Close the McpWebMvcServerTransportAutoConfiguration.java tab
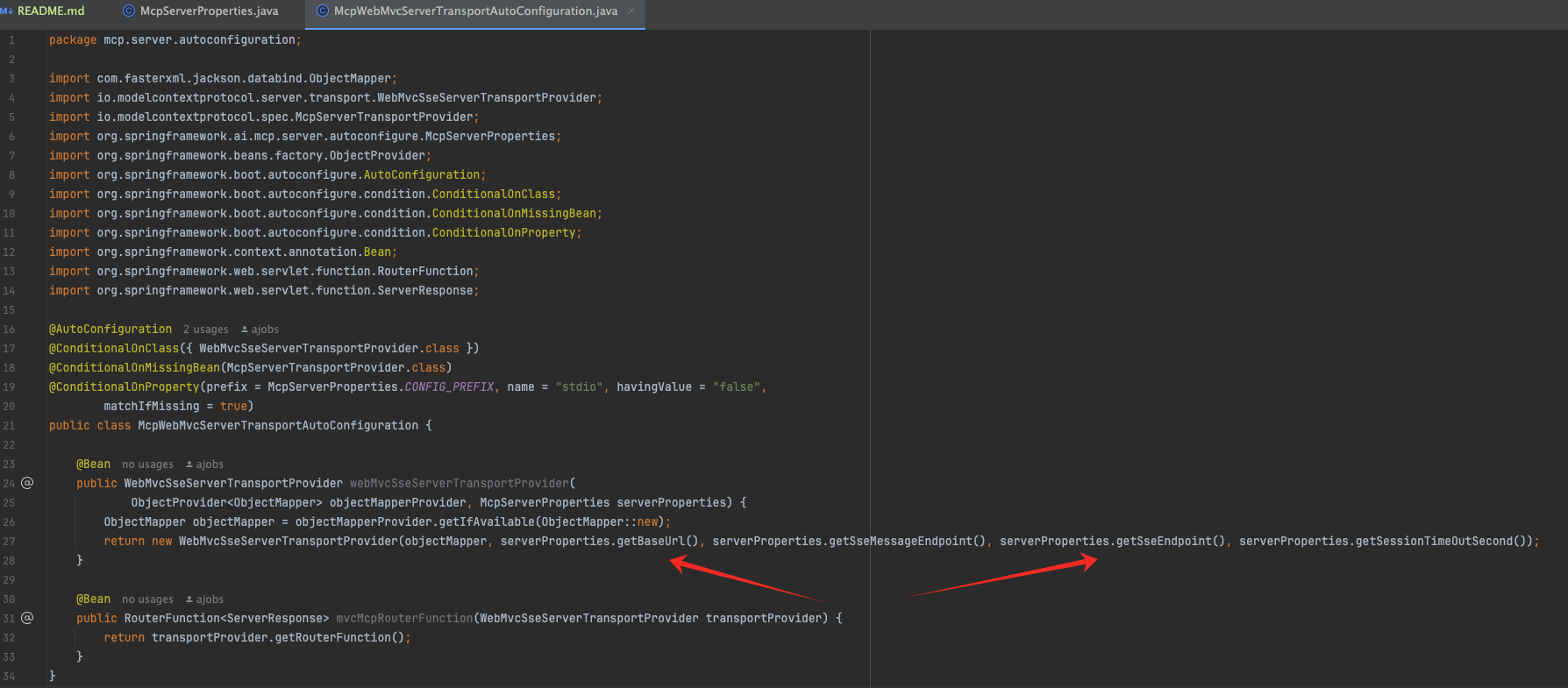This screenshot has height=688, width=1568. click(631, 11)
